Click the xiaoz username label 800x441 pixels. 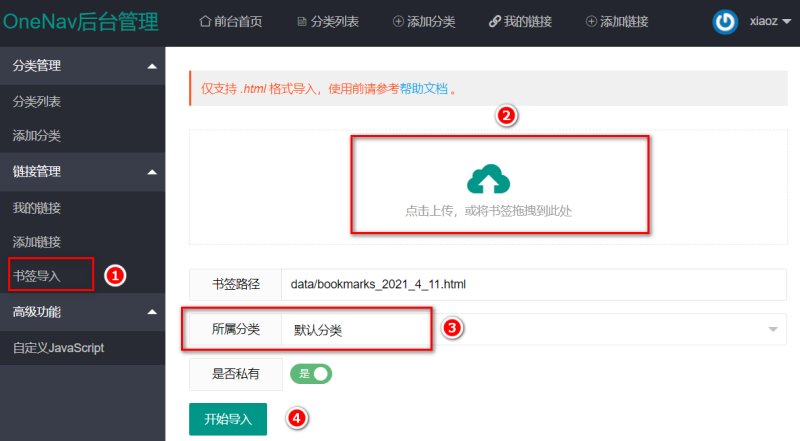pos(764,21)
